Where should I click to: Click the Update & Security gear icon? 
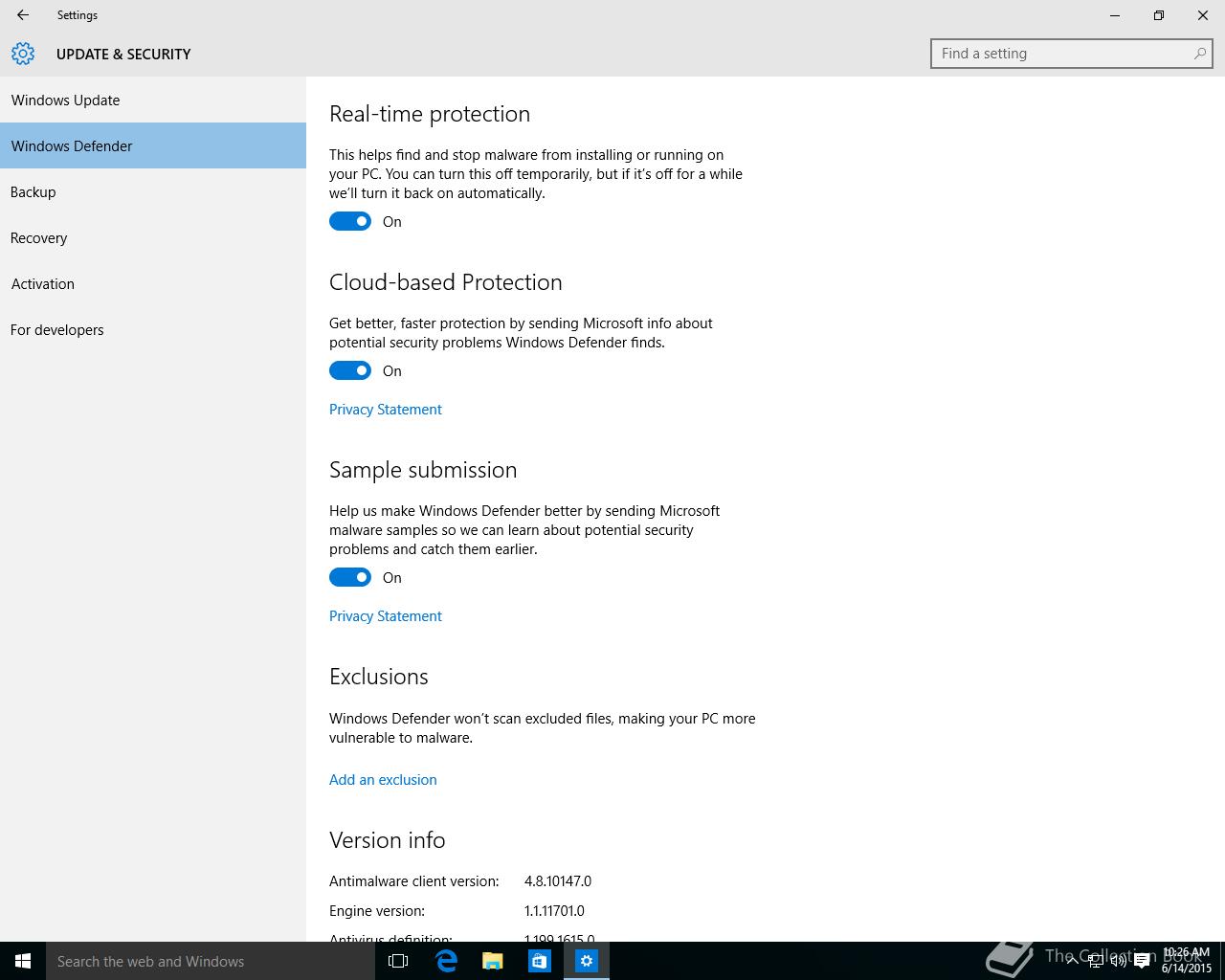(23, 54)
